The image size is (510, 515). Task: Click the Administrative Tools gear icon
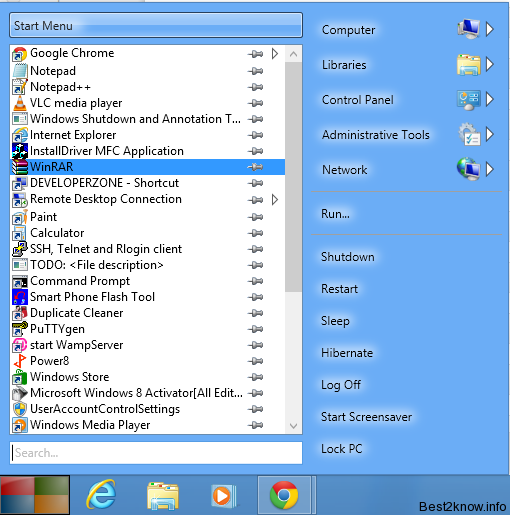pos(469,134)
